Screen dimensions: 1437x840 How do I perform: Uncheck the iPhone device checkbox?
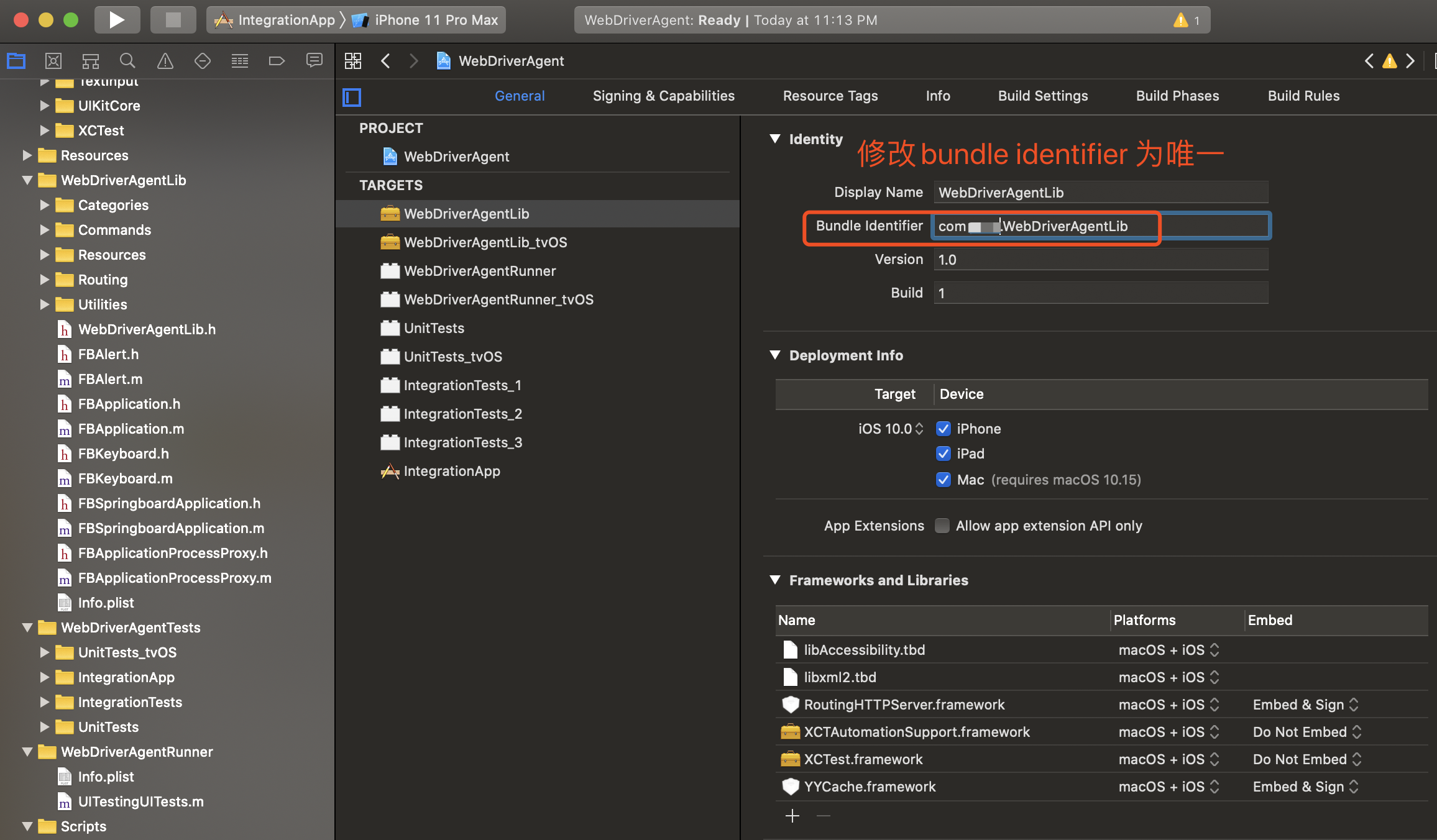[x=943, y=429]
